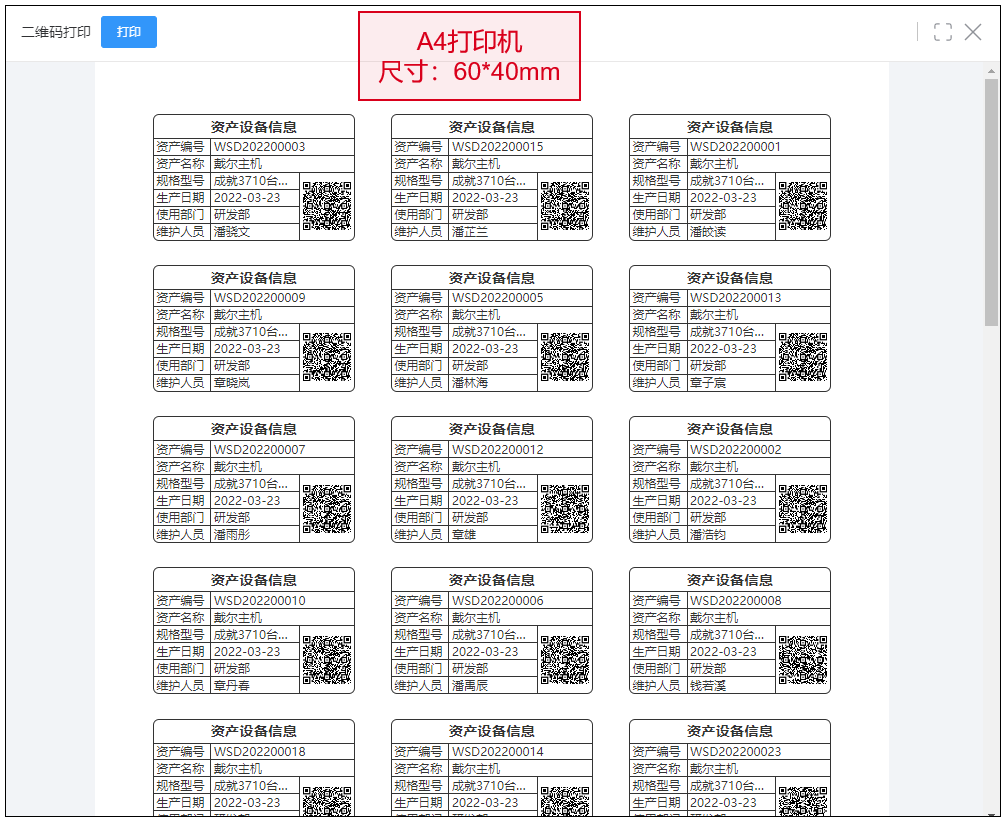
Task: Click the QR code on label WSD202200007
Action: [327, 509]
